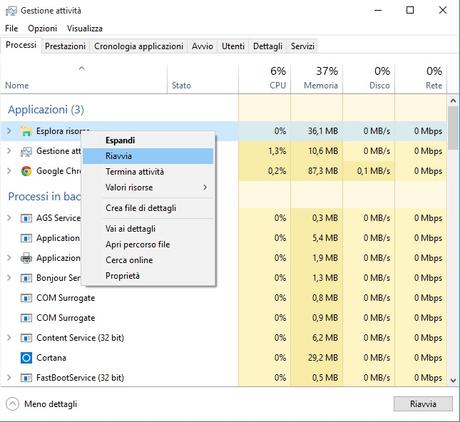Open the Valori risorse submenu arrow
This screenshot has height=422, width=460.
(x=205, y=187)
